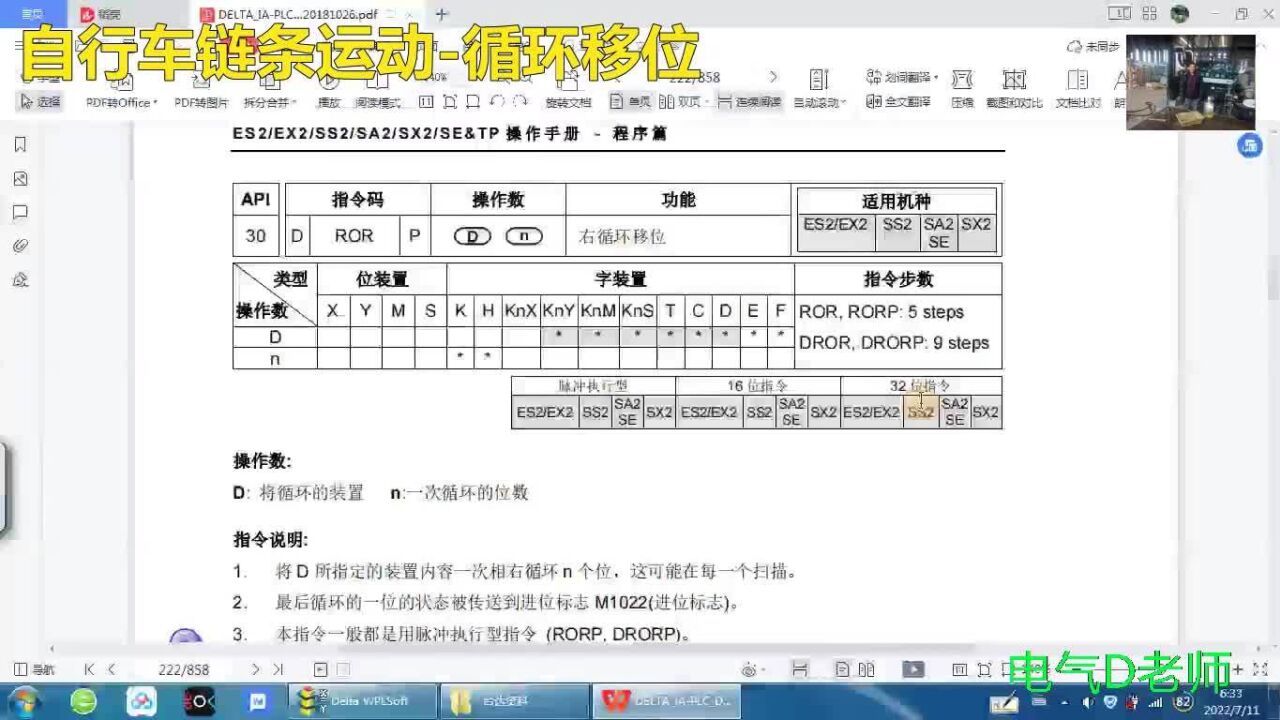Open the comments panel in left sidebar
Viewport: 1280px width, 720px height.
(x=20, y=213)
